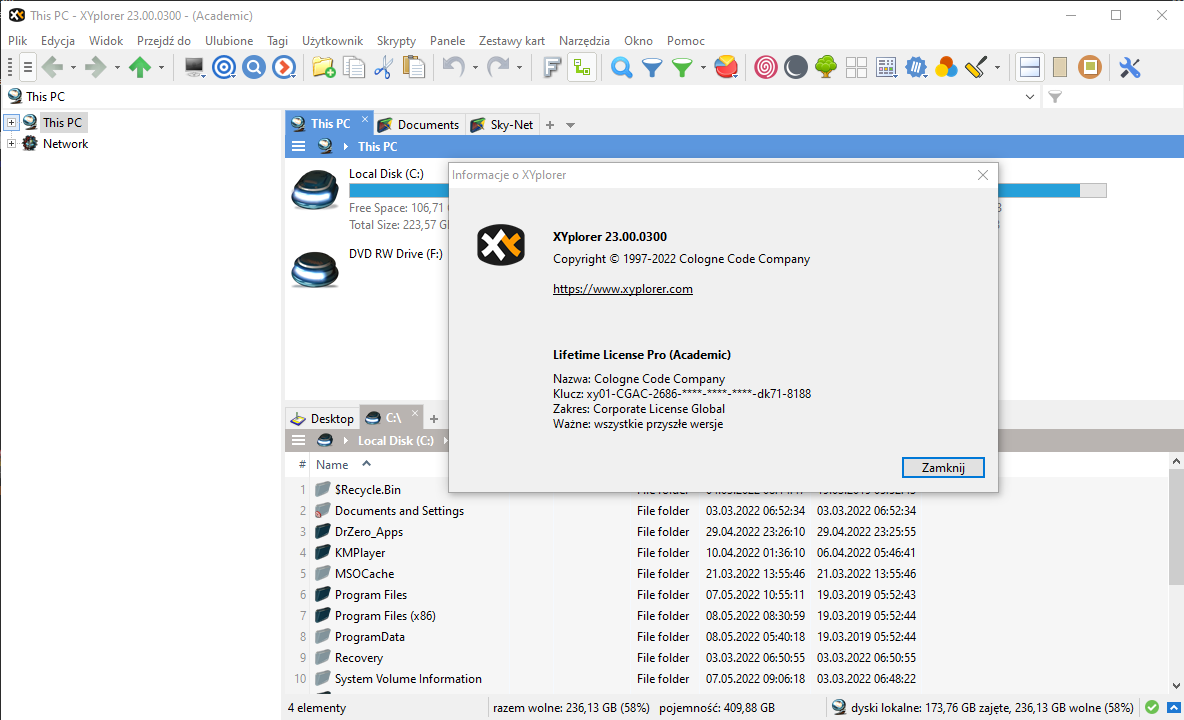
Task: Click the details grid view toolbar icon
Action: pyautogui.click(x=886, y=68)
